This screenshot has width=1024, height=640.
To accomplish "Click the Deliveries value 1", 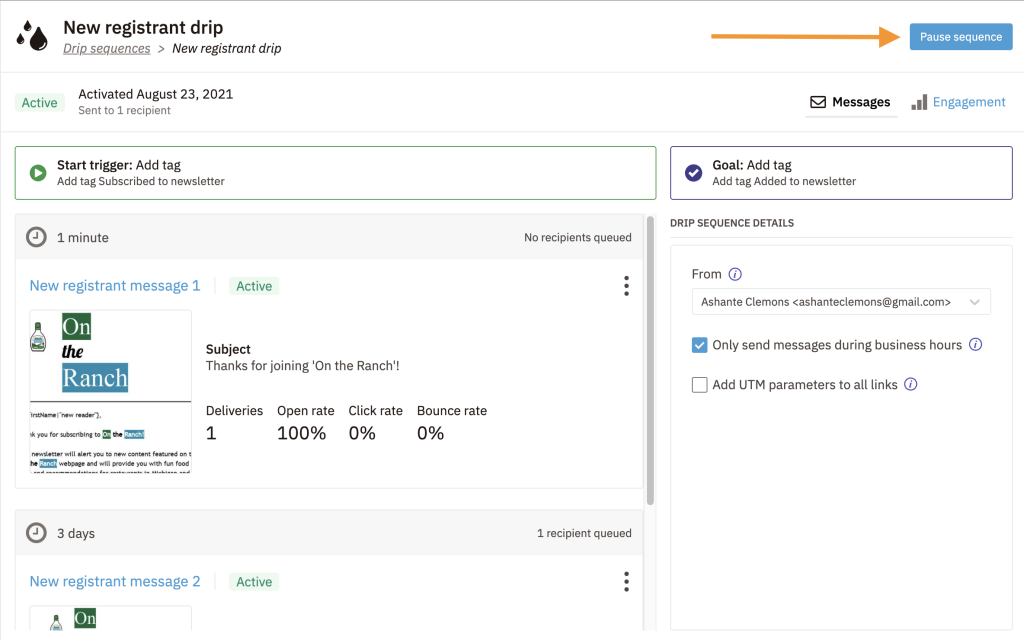I will click(211, 433).
